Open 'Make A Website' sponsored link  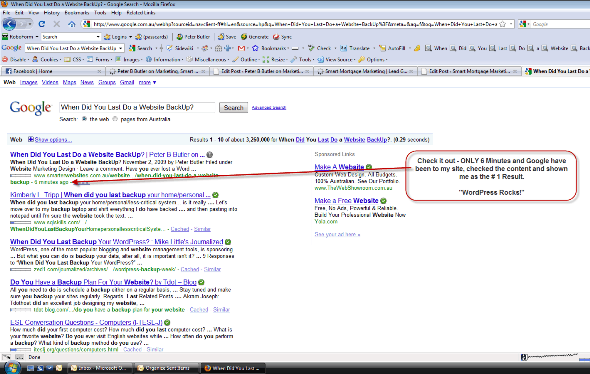point(339,167)
